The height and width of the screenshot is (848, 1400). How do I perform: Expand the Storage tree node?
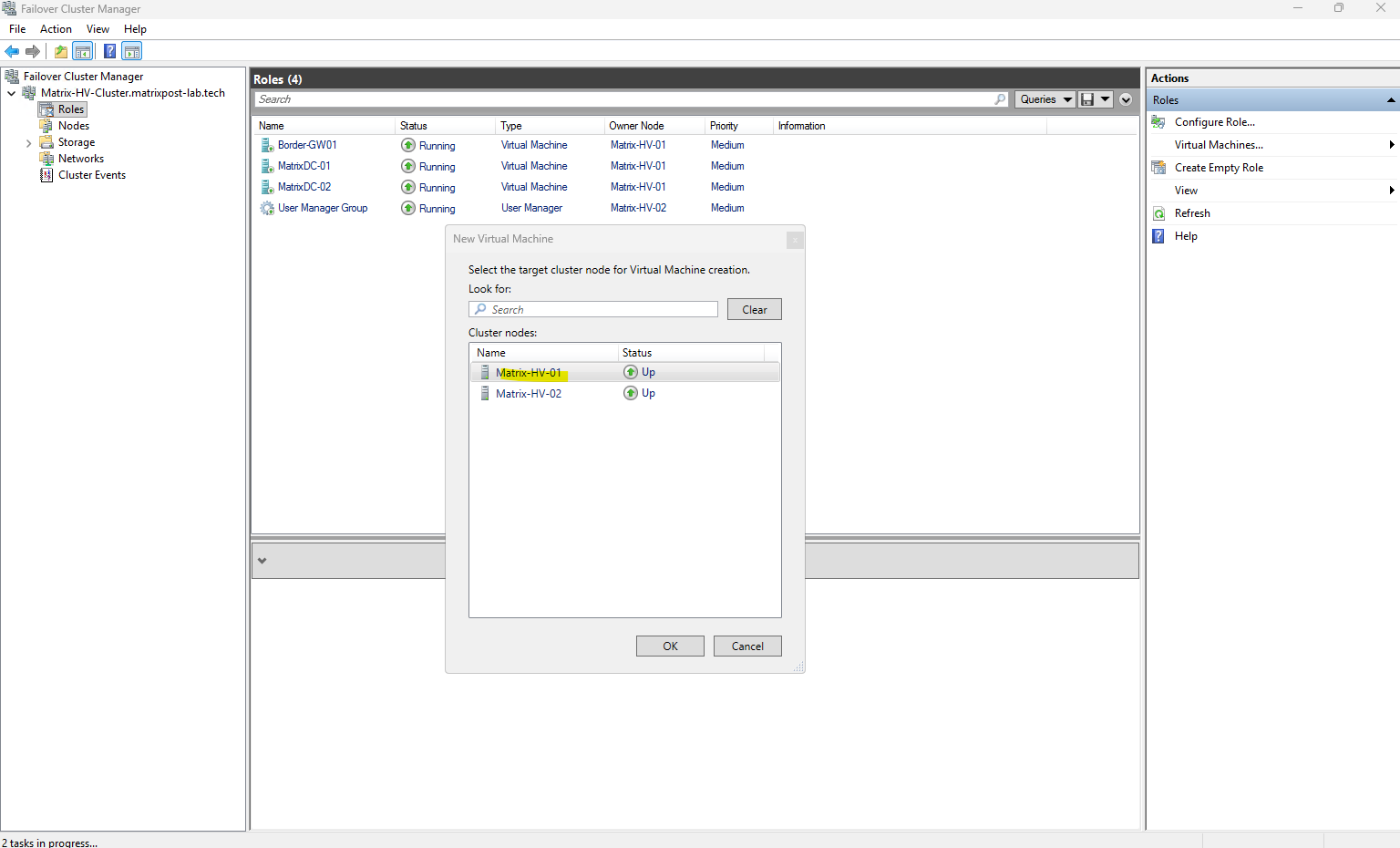point(28,143)
